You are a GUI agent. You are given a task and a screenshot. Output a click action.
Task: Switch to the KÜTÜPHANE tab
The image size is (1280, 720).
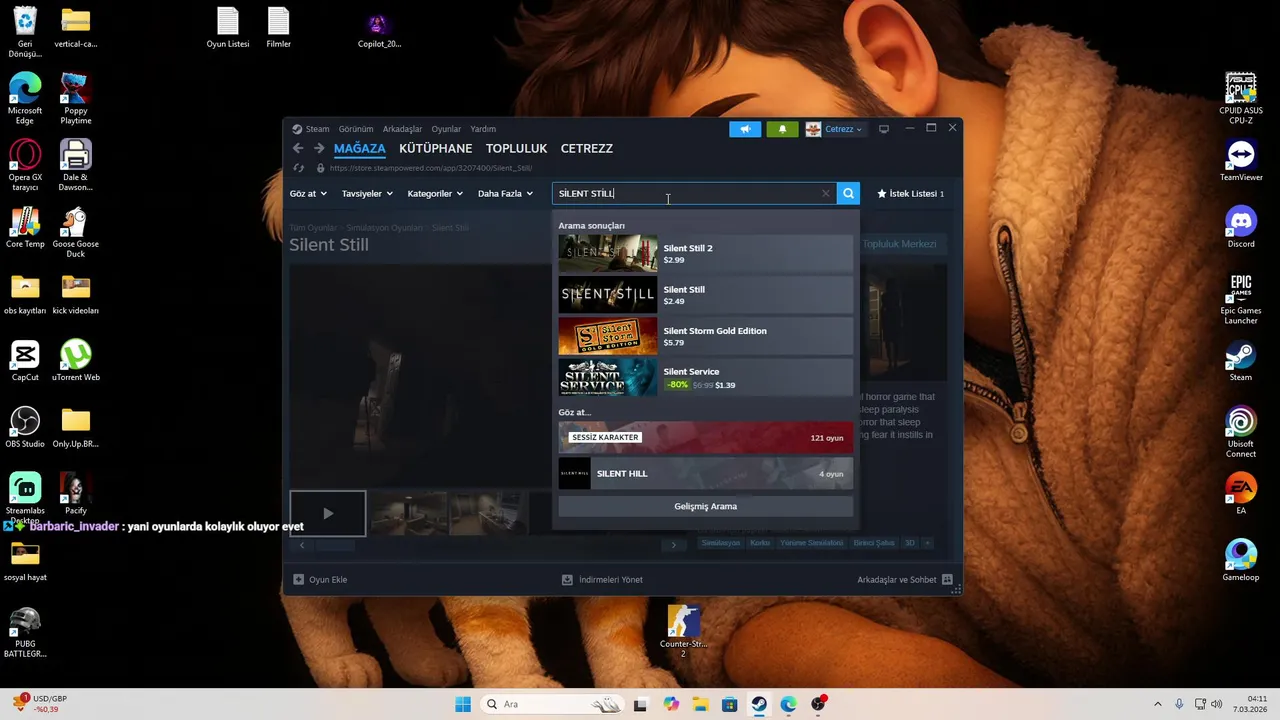point(435,148)
